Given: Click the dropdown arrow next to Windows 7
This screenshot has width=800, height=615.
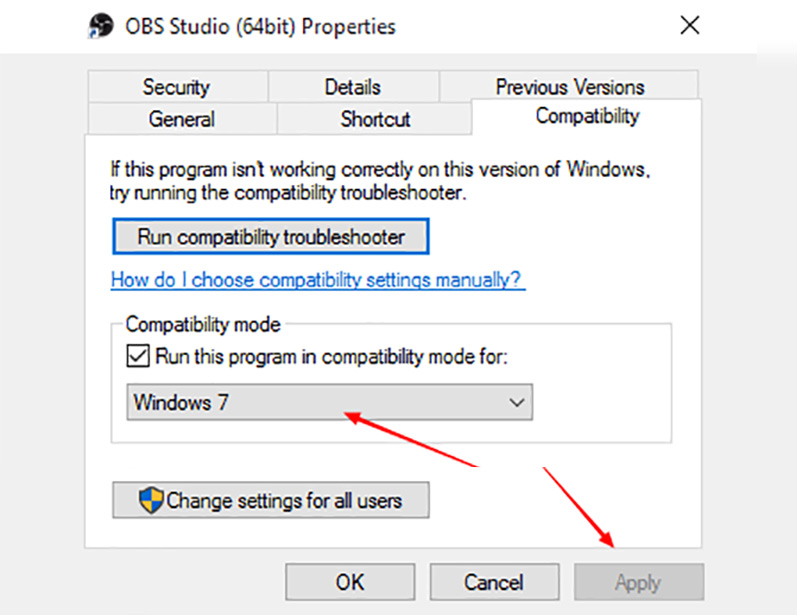Looking at the screenshot, I should coord(516,403).
